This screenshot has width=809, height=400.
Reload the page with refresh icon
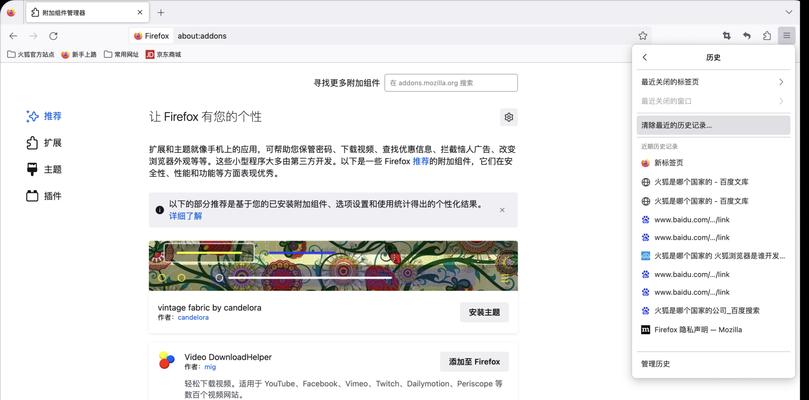[53, 36]
